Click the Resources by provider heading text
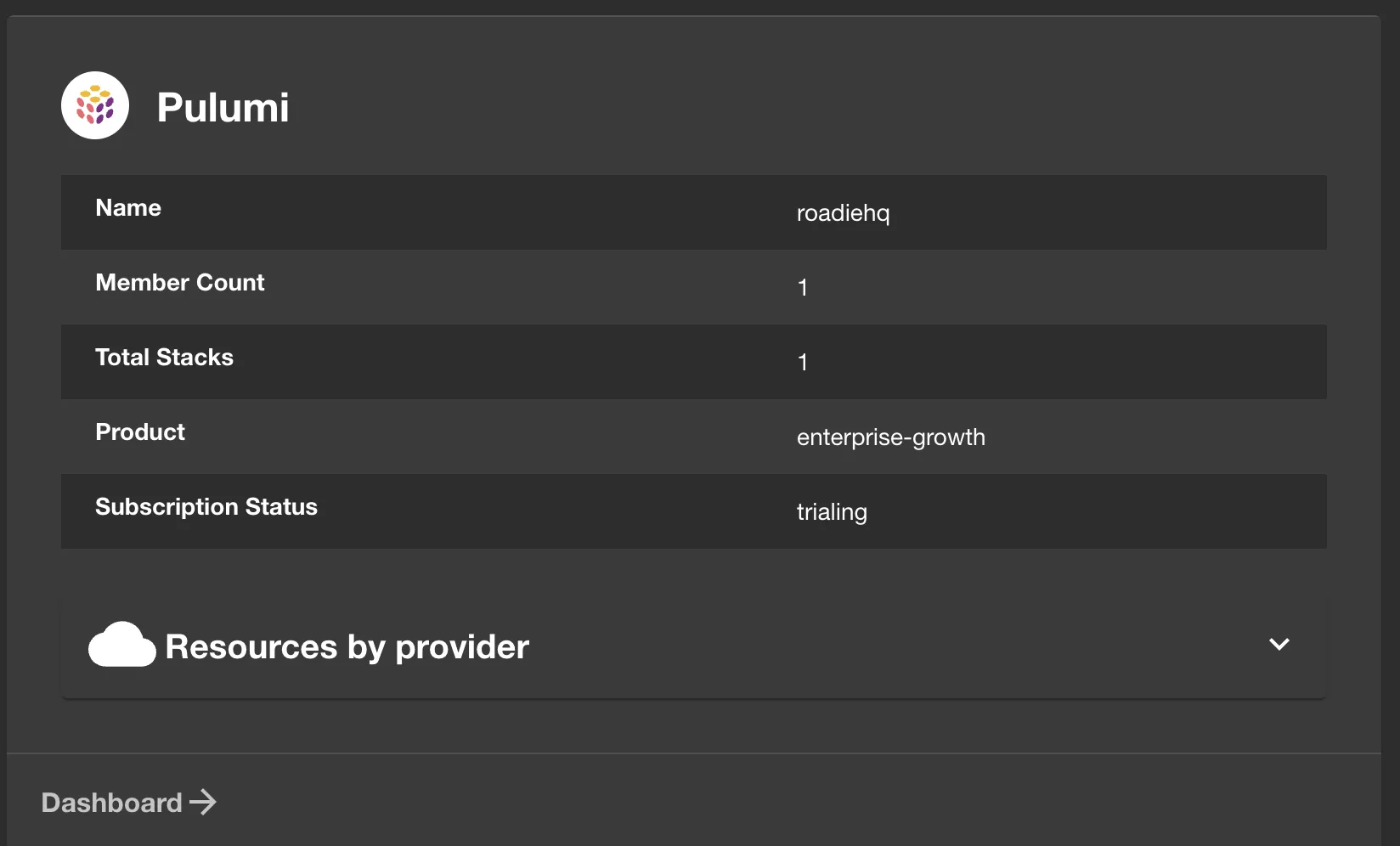This screenshot has height=846, width=1400. click(x=347, y=646)
